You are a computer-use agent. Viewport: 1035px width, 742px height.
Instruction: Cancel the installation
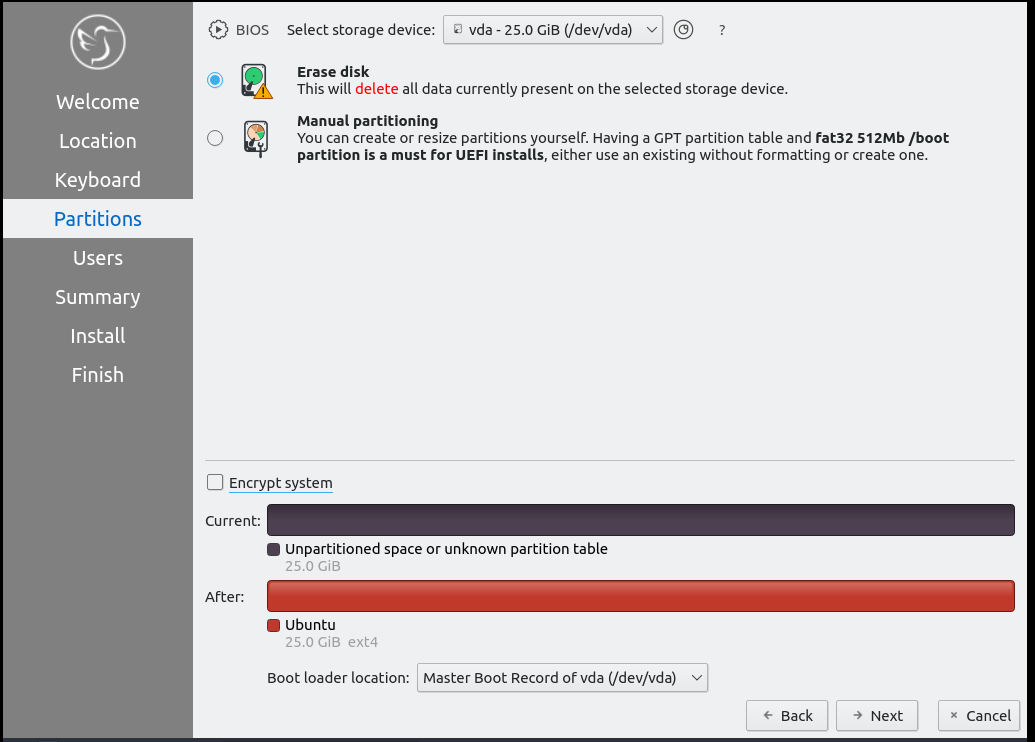point(979,715)
